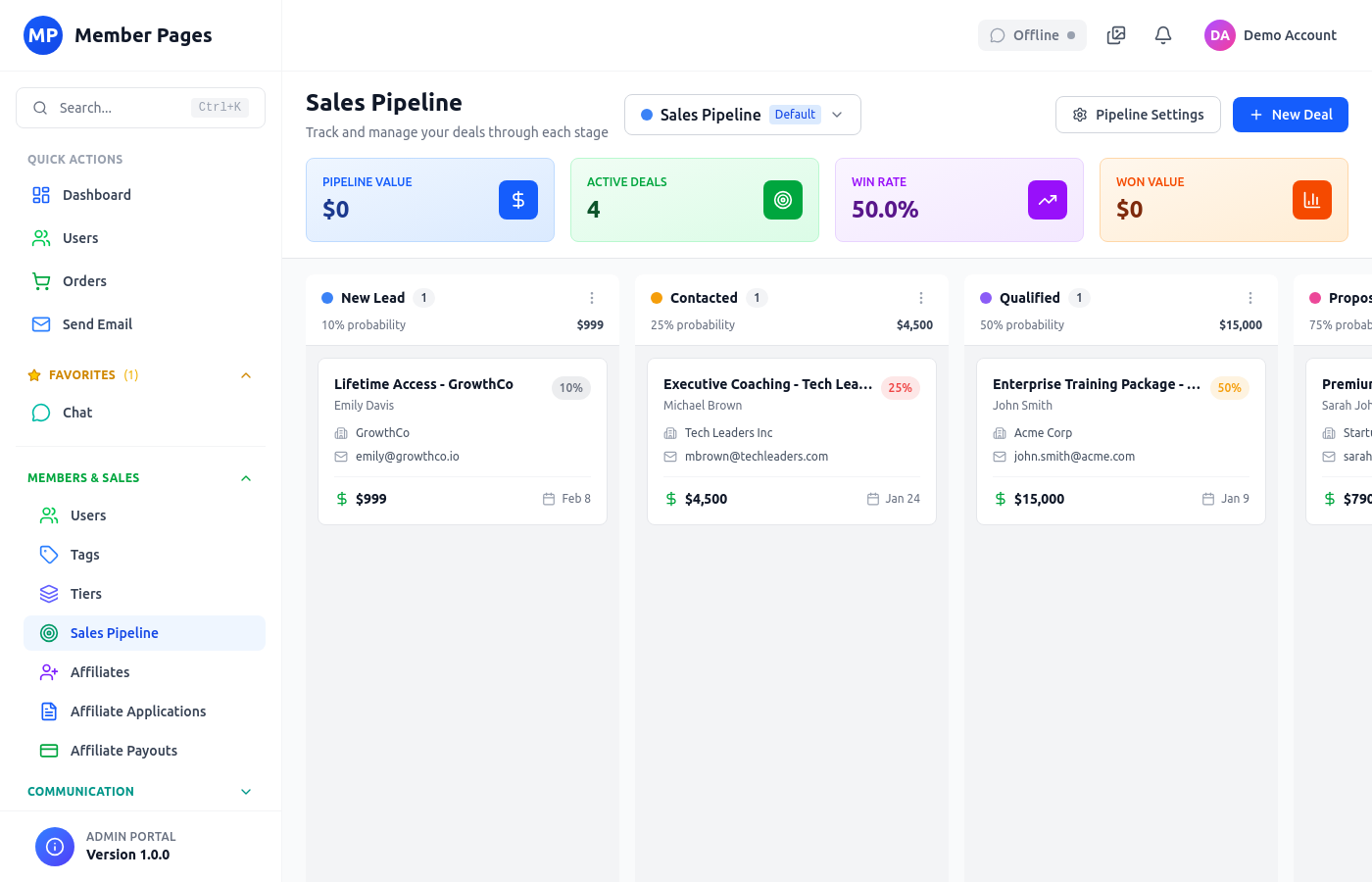
Task: Click the target icon on Active Deals card
Action: [x=782, y=199]
